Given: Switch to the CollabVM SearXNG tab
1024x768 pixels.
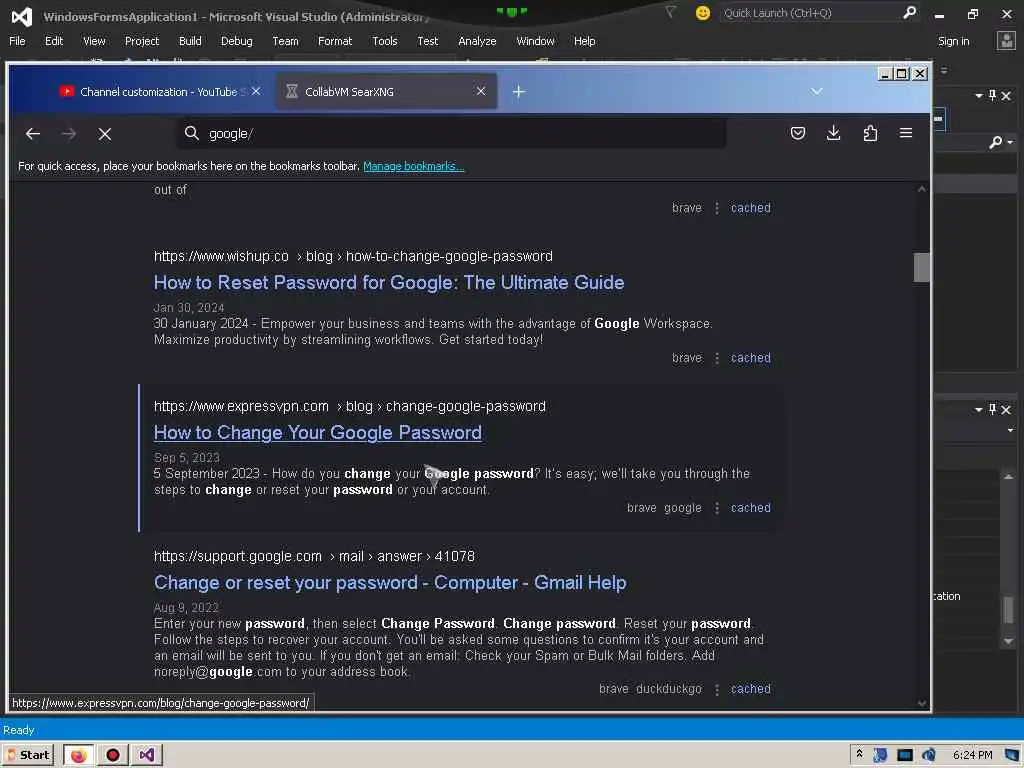Looking at the screenshot, I should pos(385,92).
